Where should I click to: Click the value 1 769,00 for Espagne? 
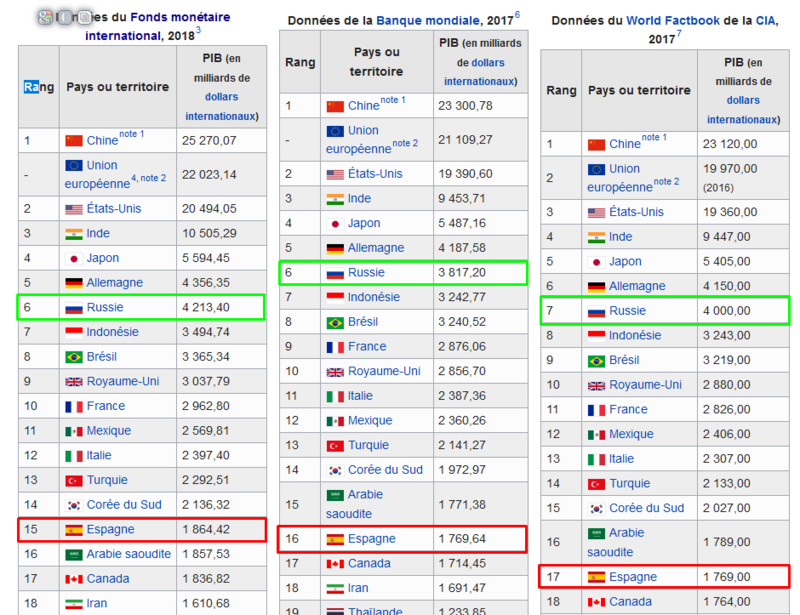pyautogui.click(x=727, y=577)
